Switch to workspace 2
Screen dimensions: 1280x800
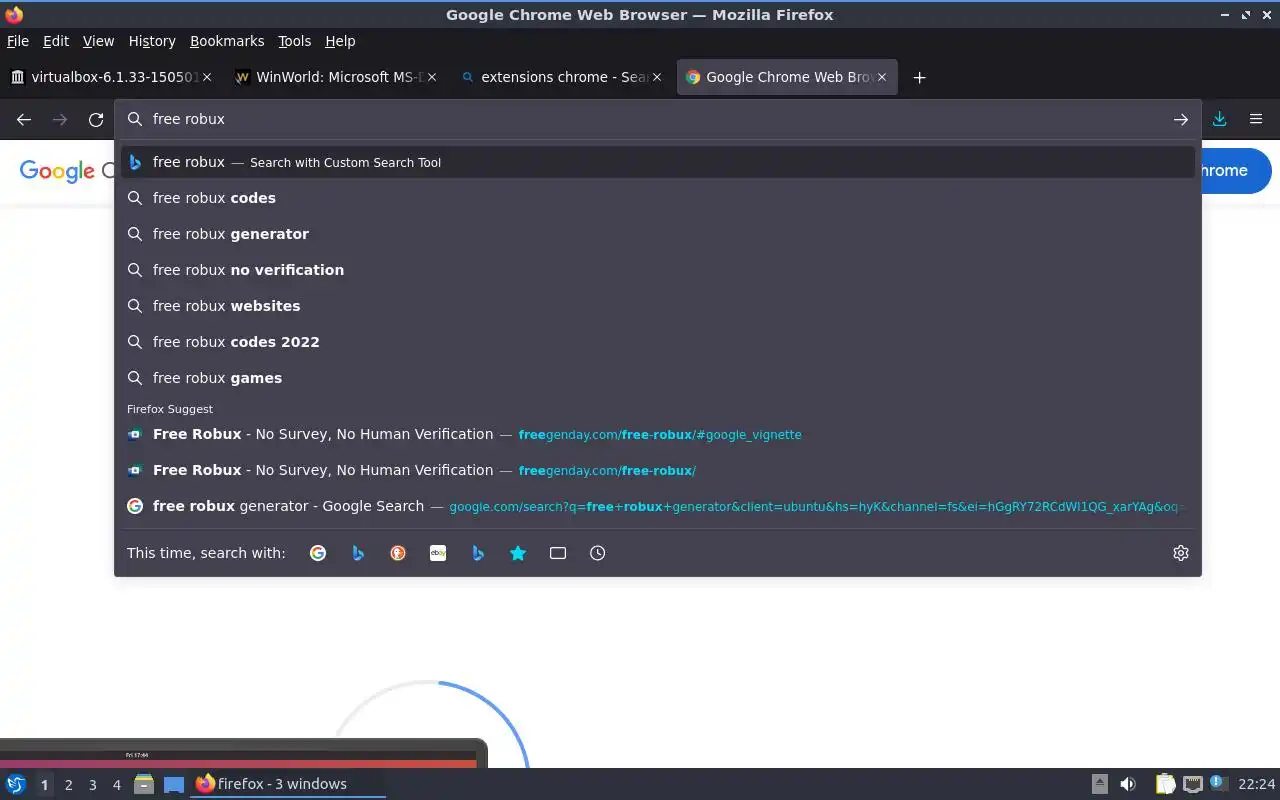68,785
